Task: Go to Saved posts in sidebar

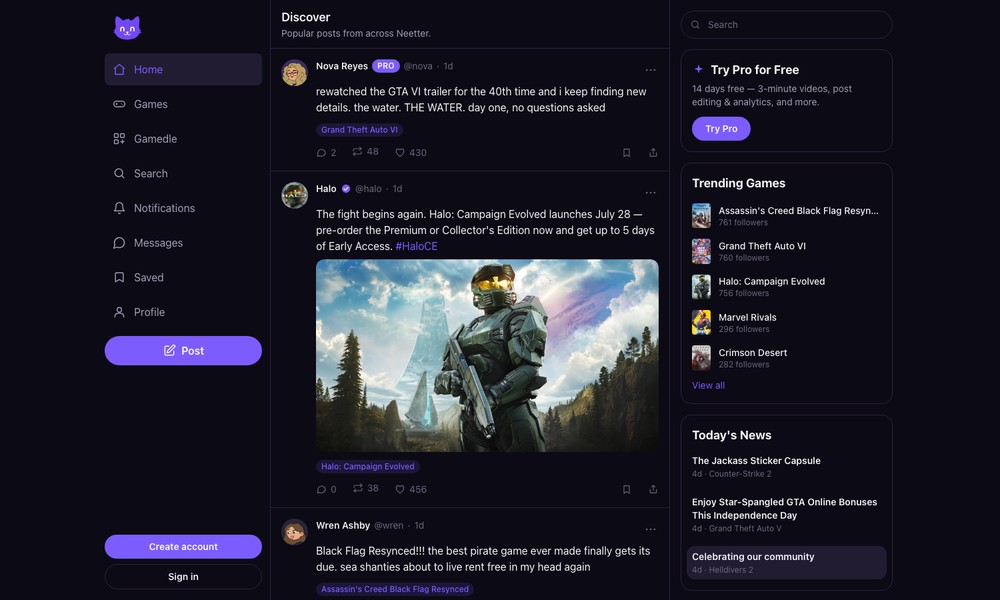Action: coord(183,277)
